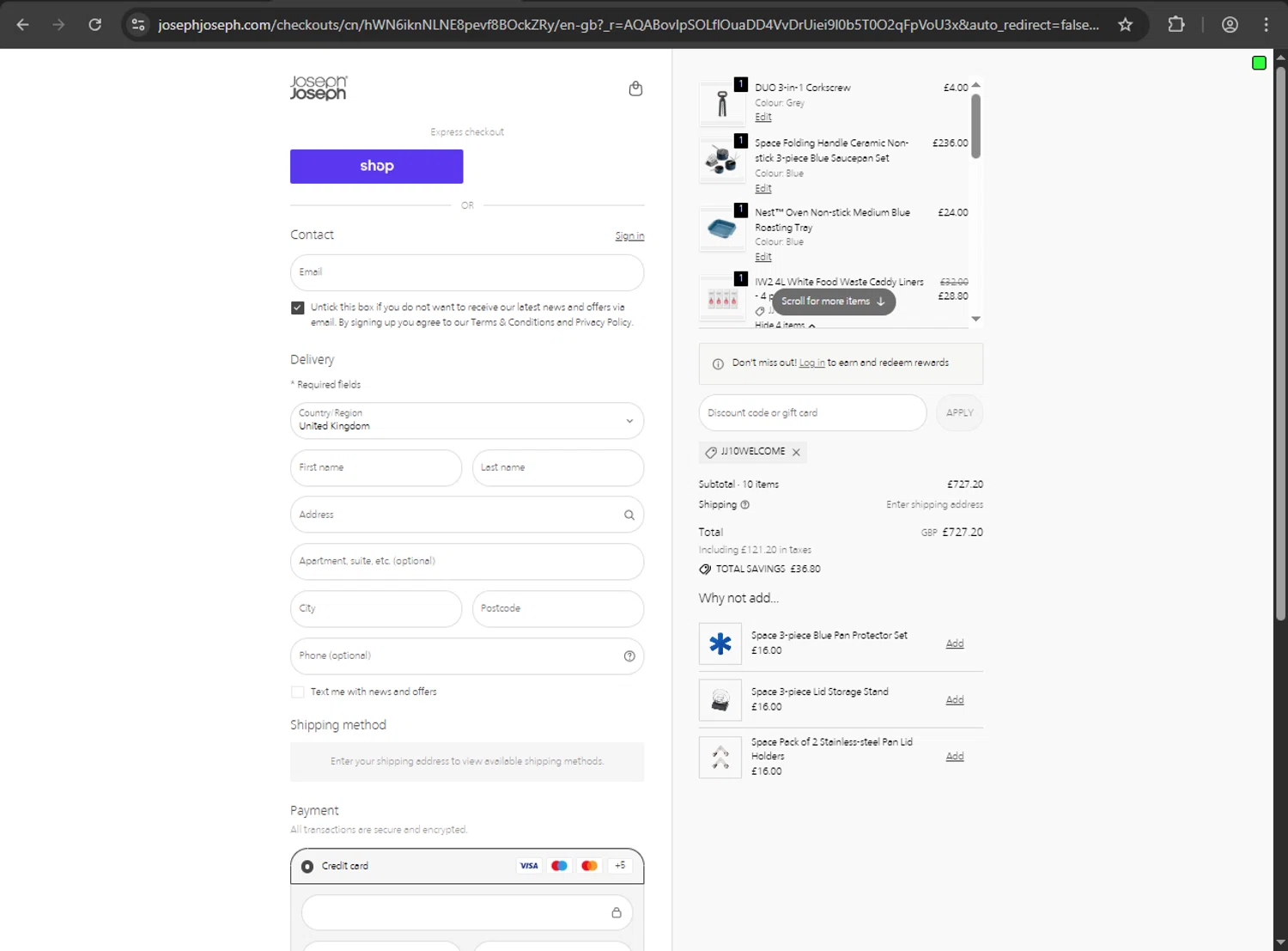Screen dimensions: 1288x951
Task: Click the padlock icon in card number field
Action: [617, 912]
